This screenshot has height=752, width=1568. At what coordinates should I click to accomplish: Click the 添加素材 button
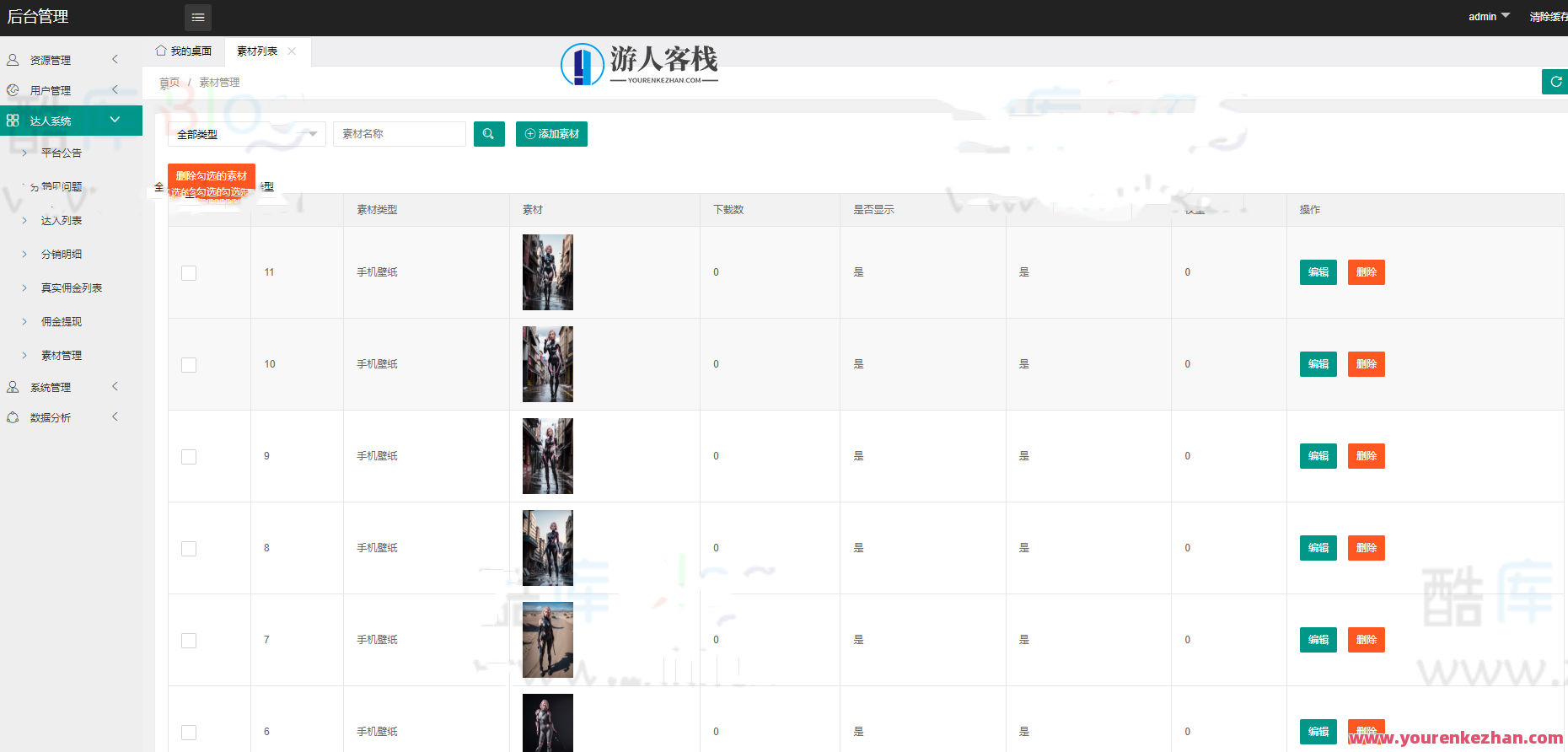pos(551,134)
